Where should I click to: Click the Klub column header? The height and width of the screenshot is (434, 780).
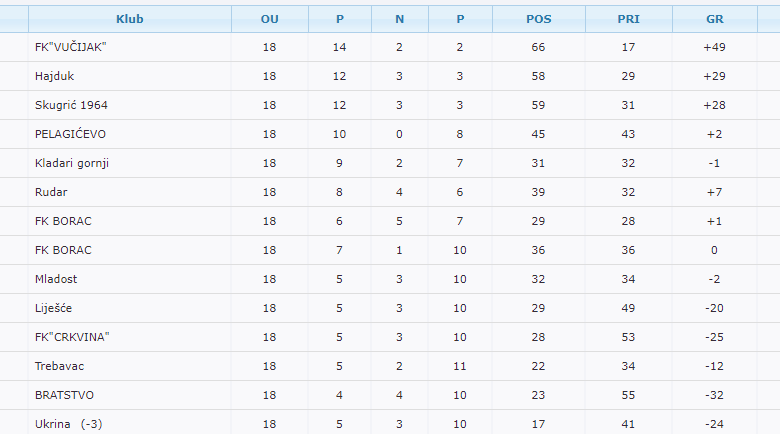pyautogui.click(x=129, y=19)
